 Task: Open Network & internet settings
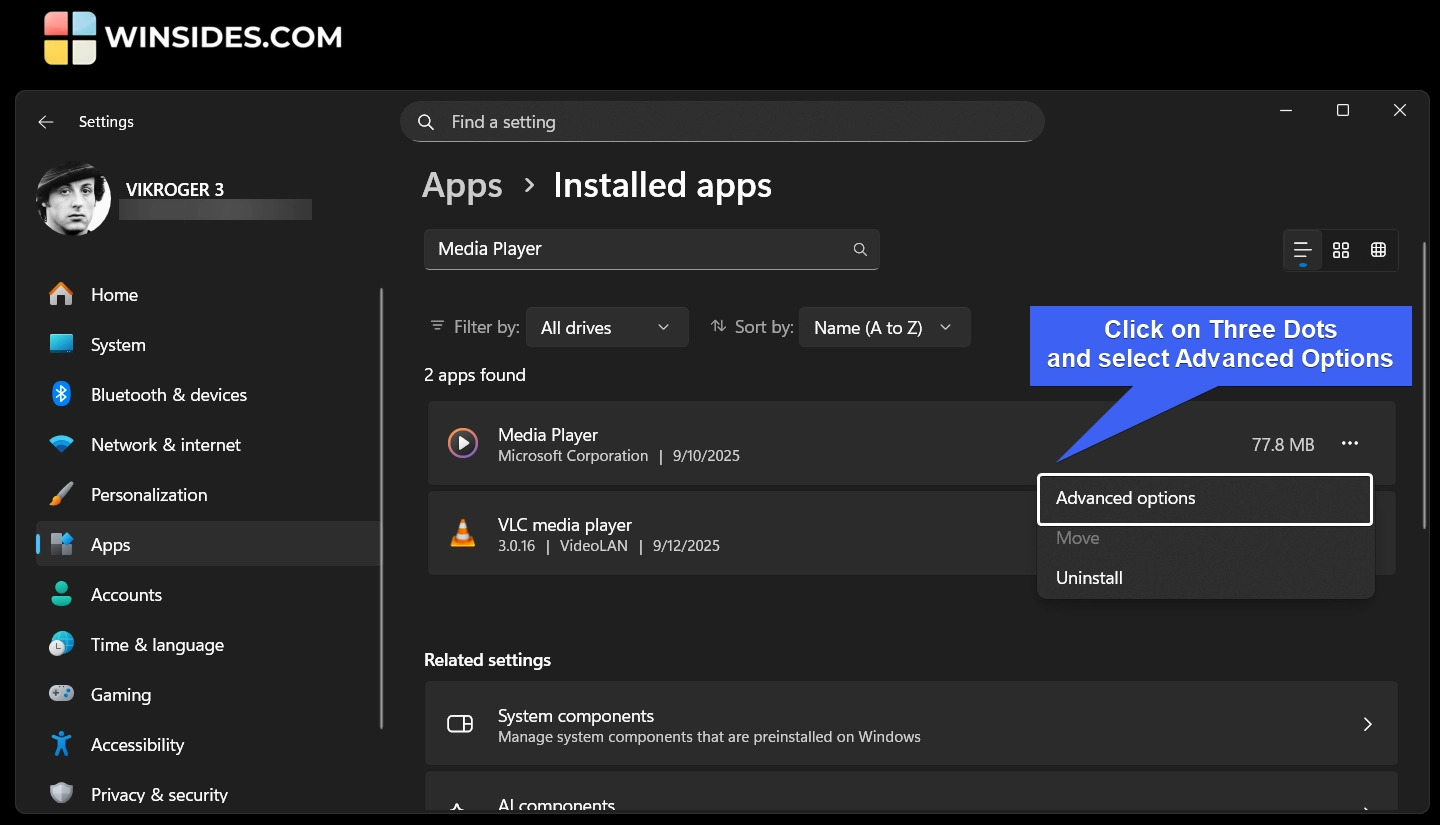coord(165,445)
